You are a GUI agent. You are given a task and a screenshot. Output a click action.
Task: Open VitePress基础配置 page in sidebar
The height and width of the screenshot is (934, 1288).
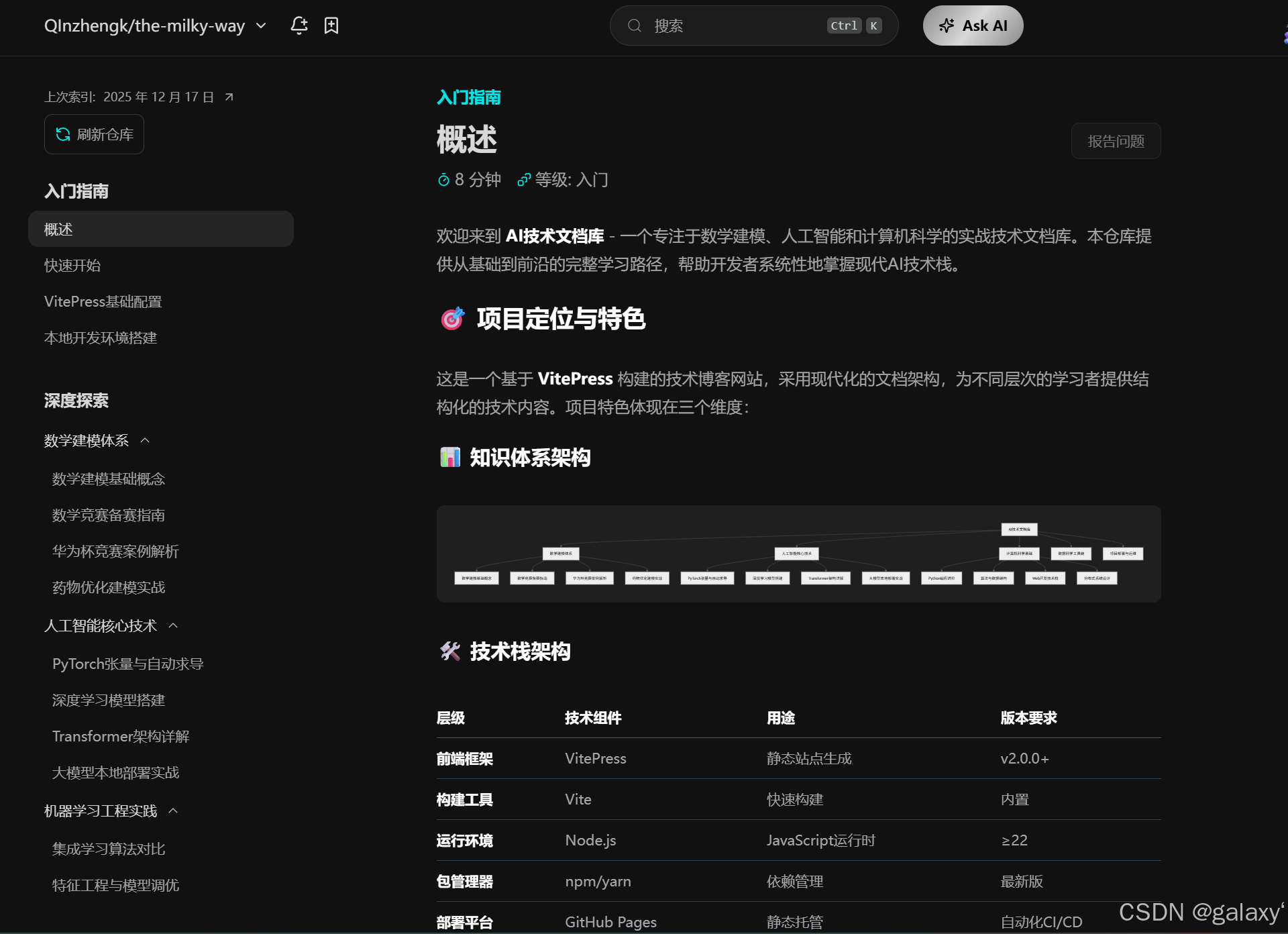click(103, 302)
